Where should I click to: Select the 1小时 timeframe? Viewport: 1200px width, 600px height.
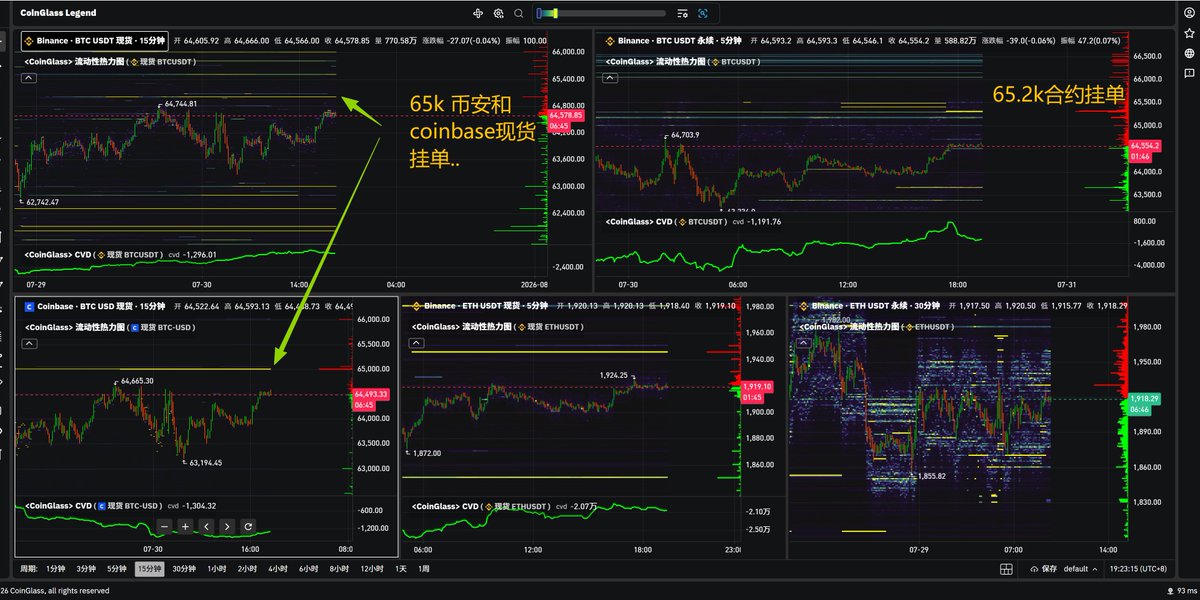pyautogui.click(x=217, y=569)
